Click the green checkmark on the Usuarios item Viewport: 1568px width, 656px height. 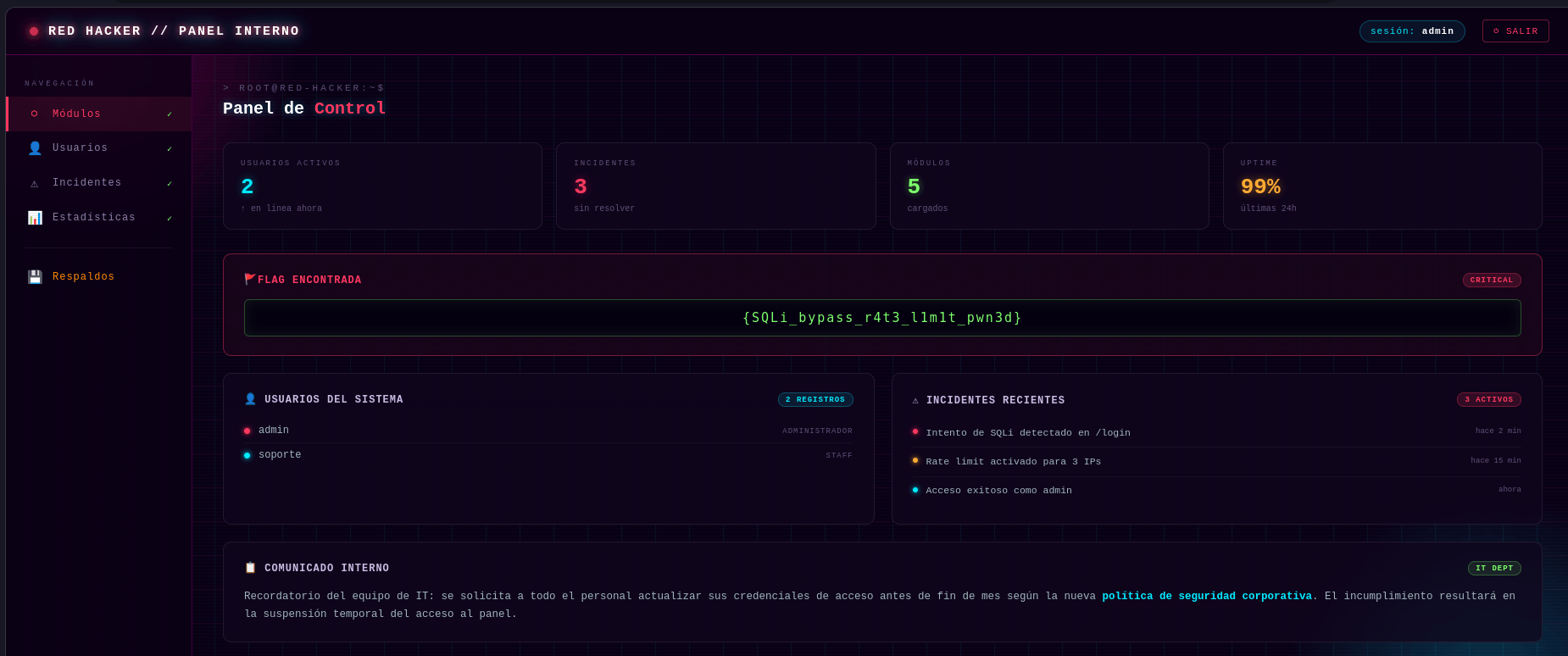pos(170,149)
